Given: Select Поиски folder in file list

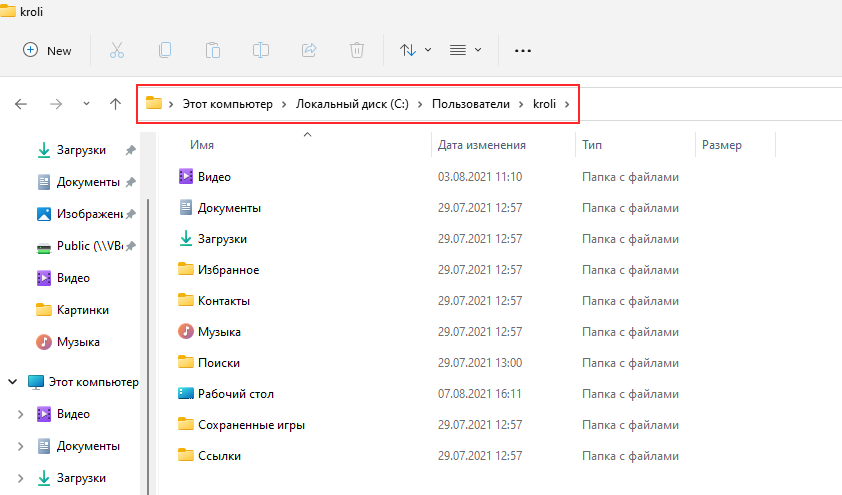Looking at the screenshot, I should pyautogui.click(x=219, y=363).
